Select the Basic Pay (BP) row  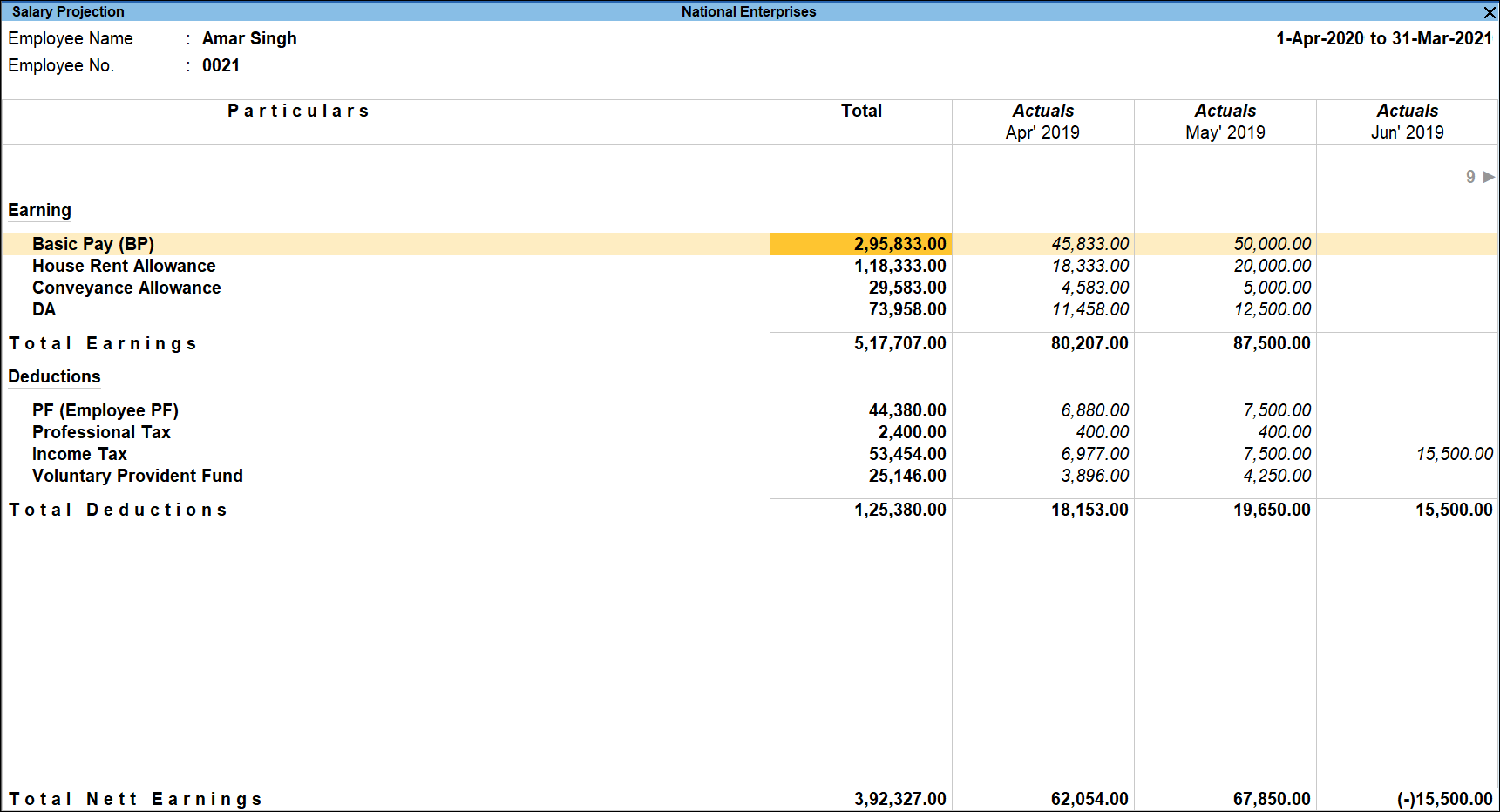tap(93, 244)
